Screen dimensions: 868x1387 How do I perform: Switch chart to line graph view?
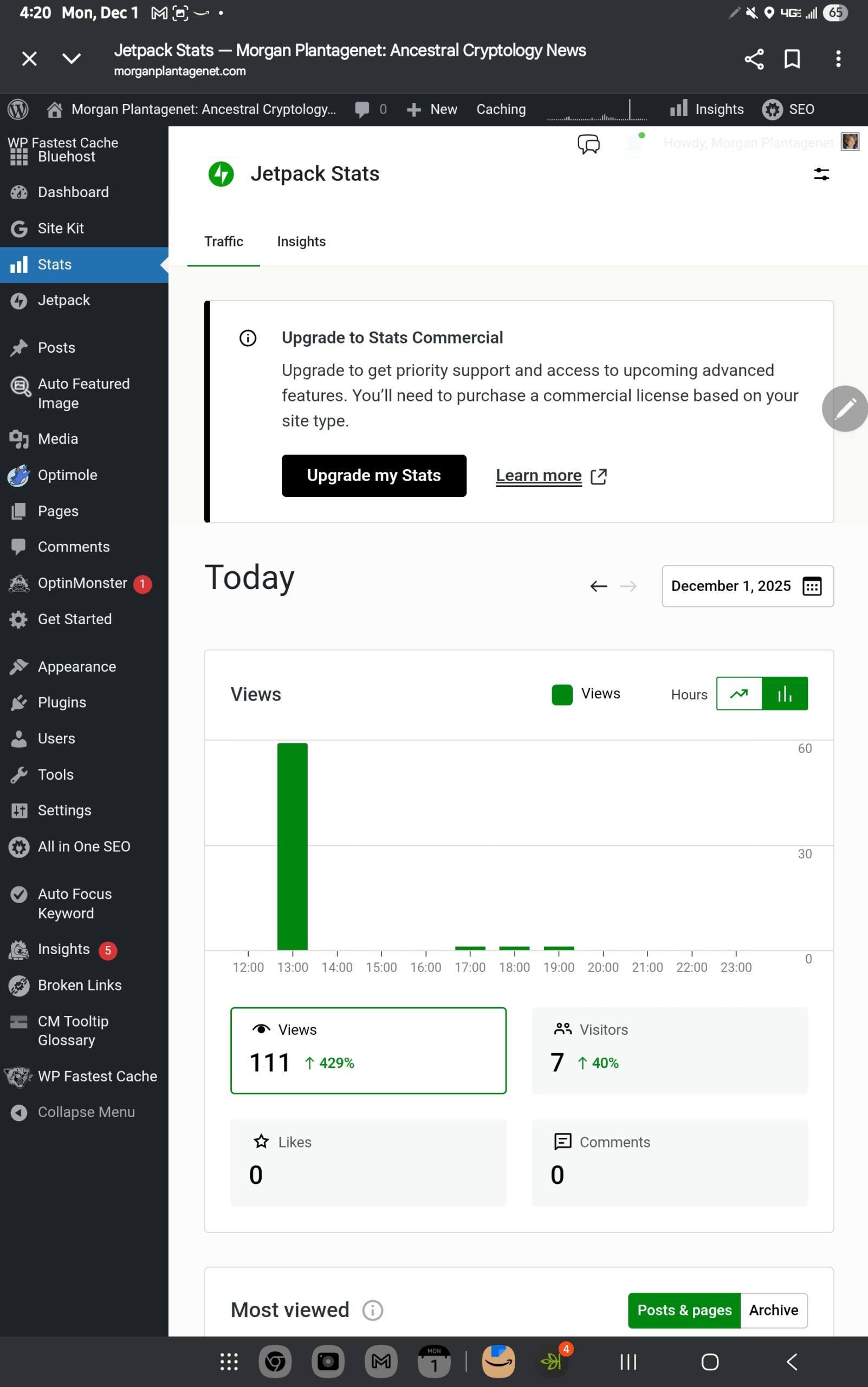point(740,693)
